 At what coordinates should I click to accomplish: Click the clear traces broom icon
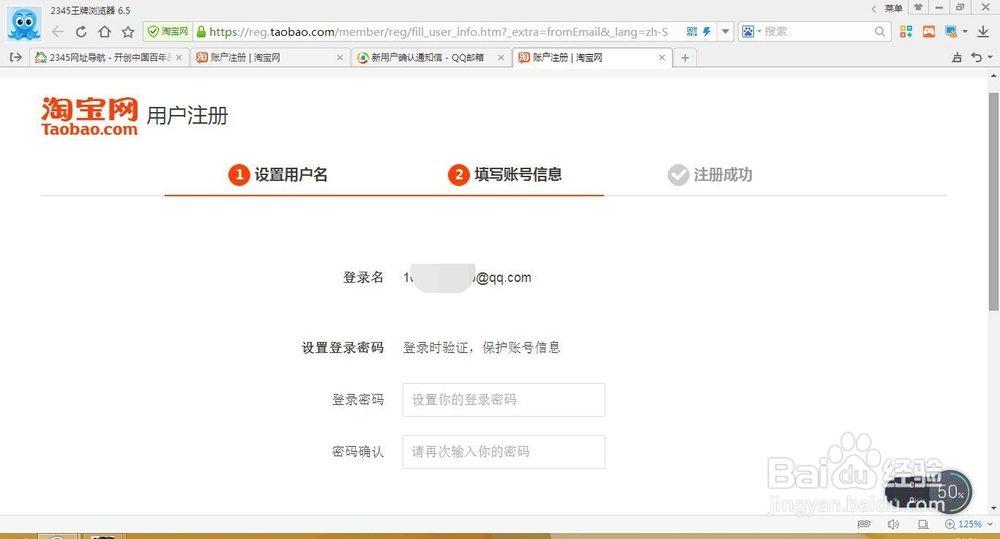957,57
